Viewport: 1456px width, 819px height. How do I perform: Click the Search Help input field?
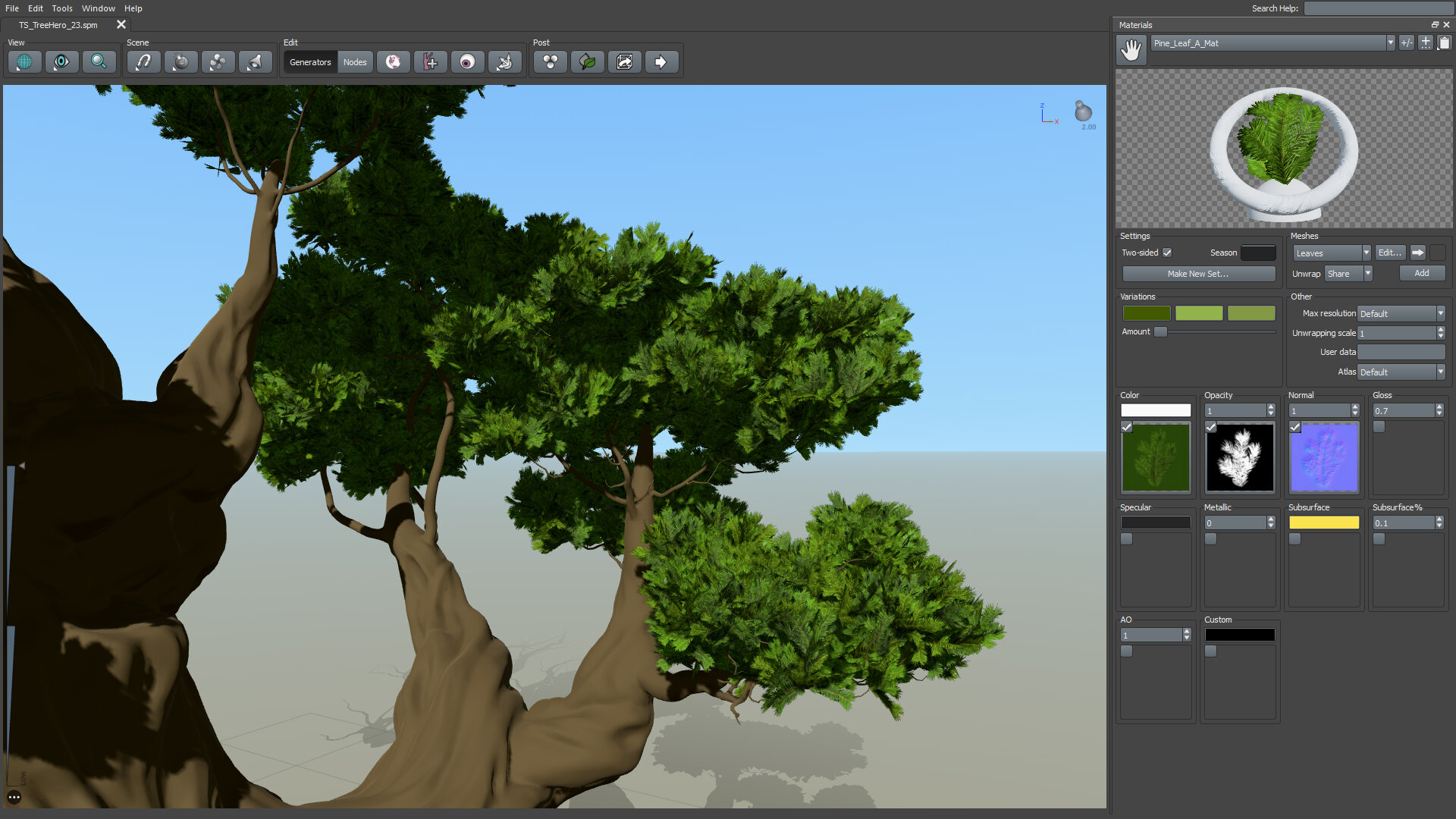coord(1378,8)
